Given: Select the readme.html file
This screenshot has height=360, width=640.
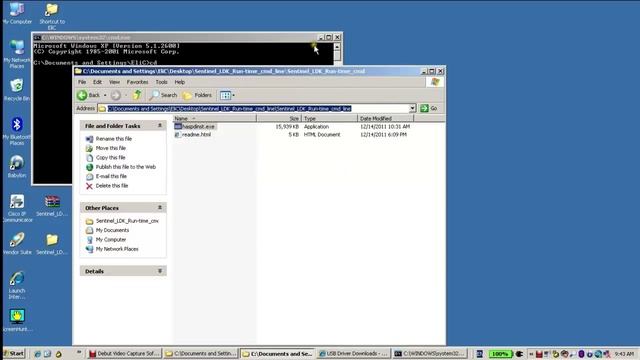Looking at the screenshot, I should [193, 134].
